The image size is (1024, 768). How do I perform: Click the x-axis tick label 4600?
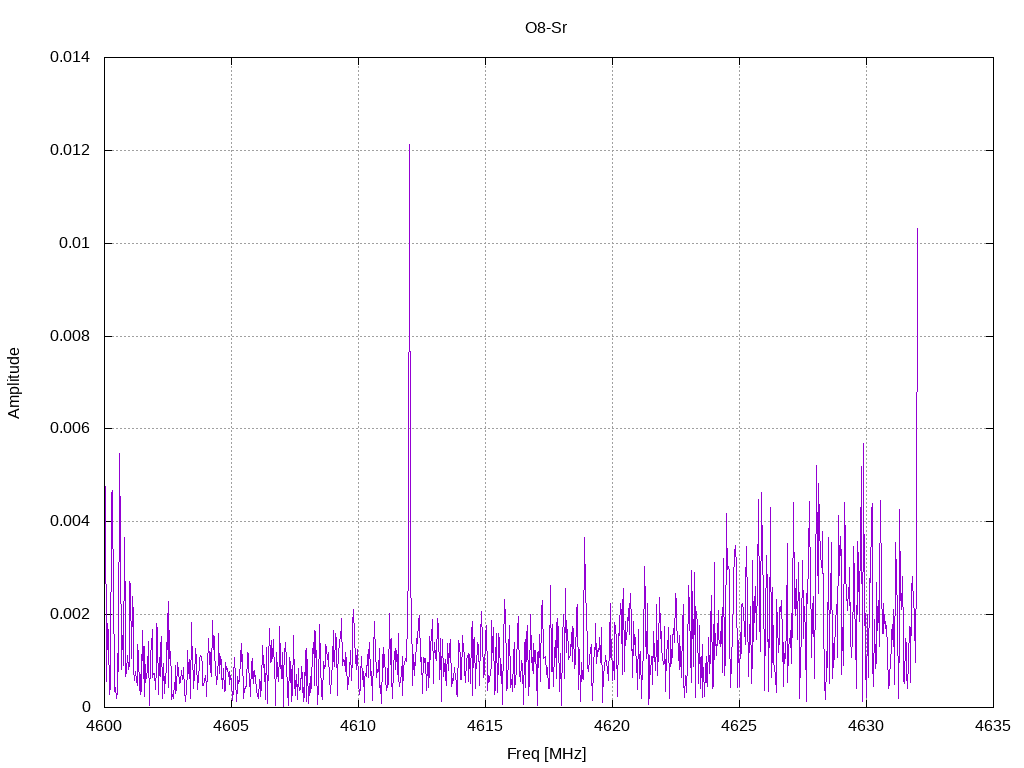pos(104,726)
